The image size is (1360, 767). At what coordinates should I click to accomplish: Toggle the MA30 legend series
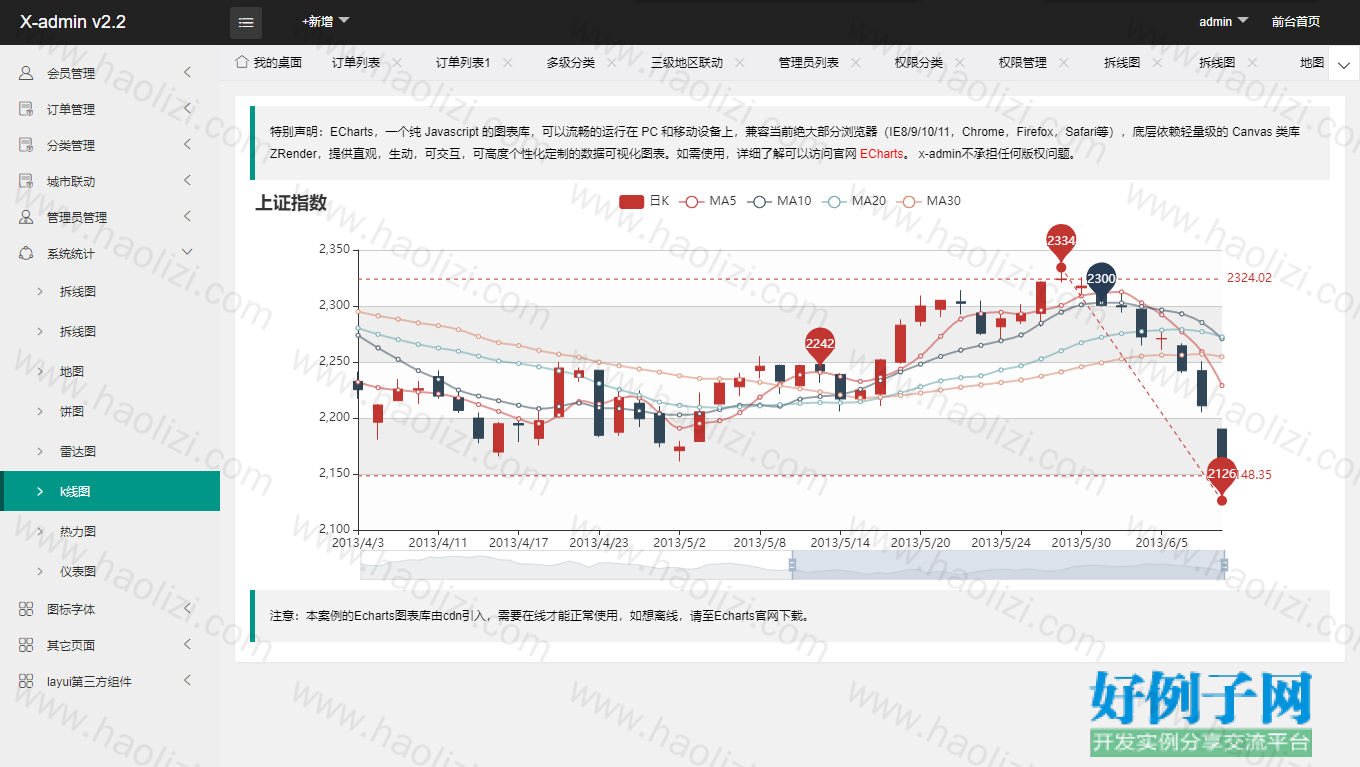pos(928,201)
